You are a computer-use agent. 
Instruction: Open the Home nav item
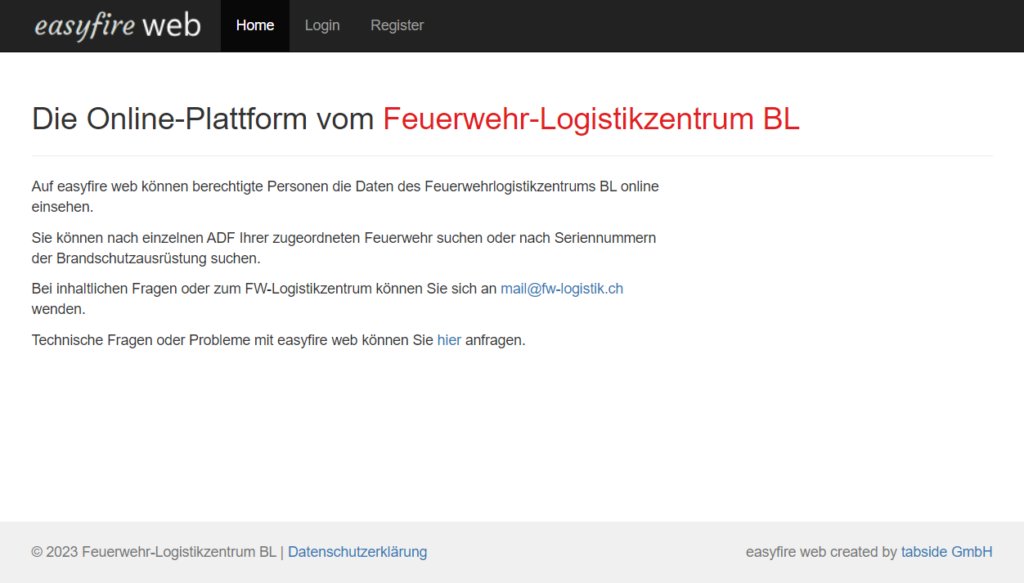point(255,25)
